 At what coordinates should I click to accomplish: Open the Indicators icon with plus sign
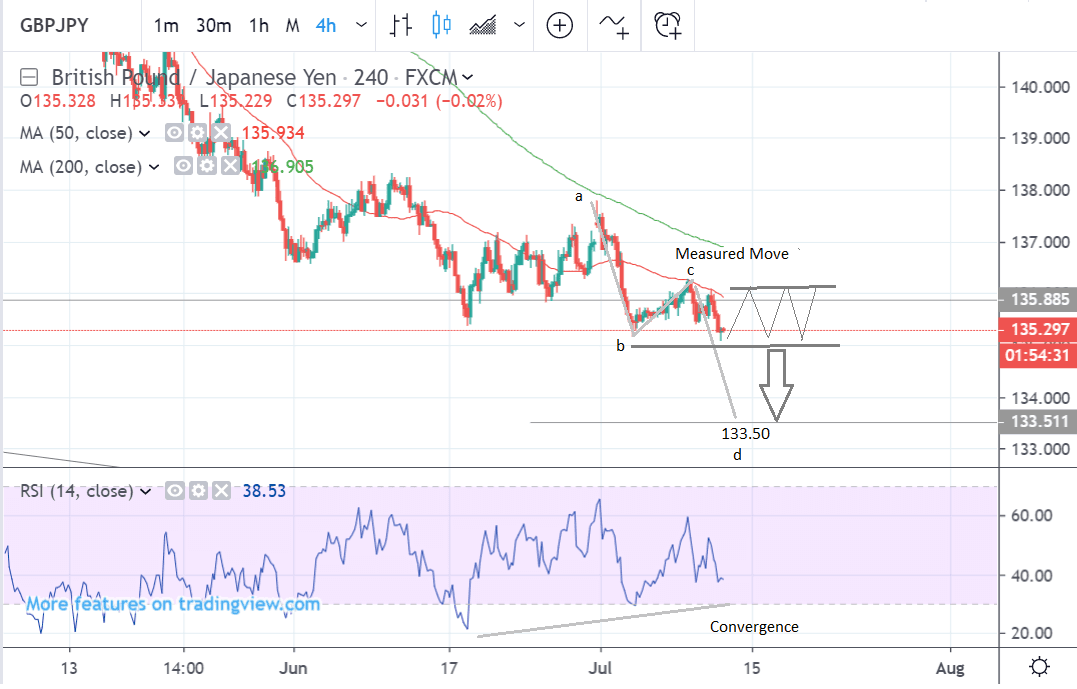[614, 25]
